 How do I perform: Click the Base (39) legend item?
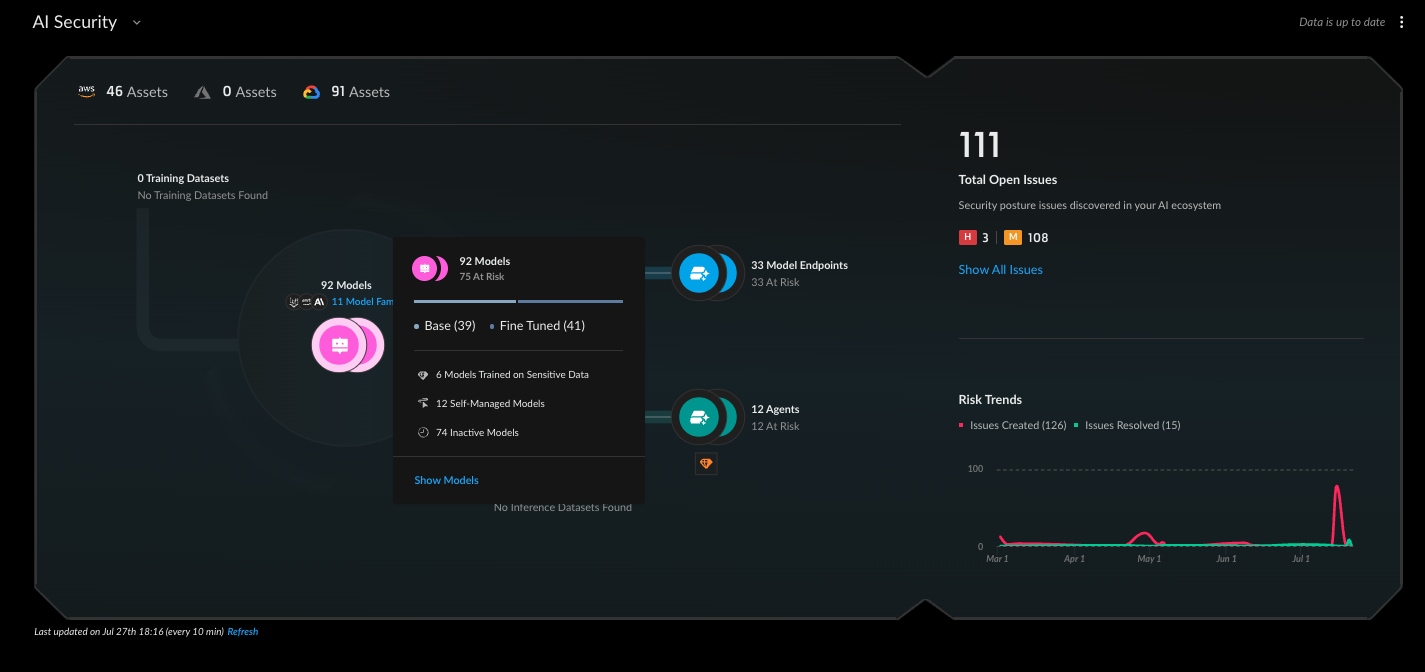tap(445, 326)
